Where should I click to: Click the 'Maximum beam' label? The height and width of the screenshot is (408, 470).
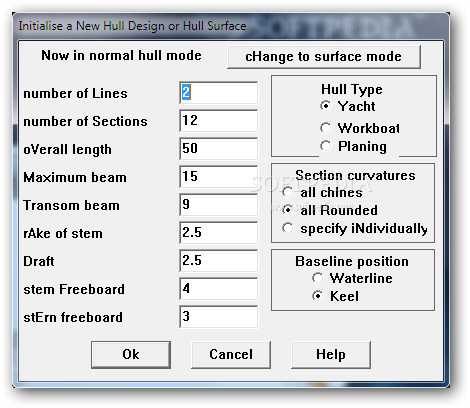pos(75,177)
